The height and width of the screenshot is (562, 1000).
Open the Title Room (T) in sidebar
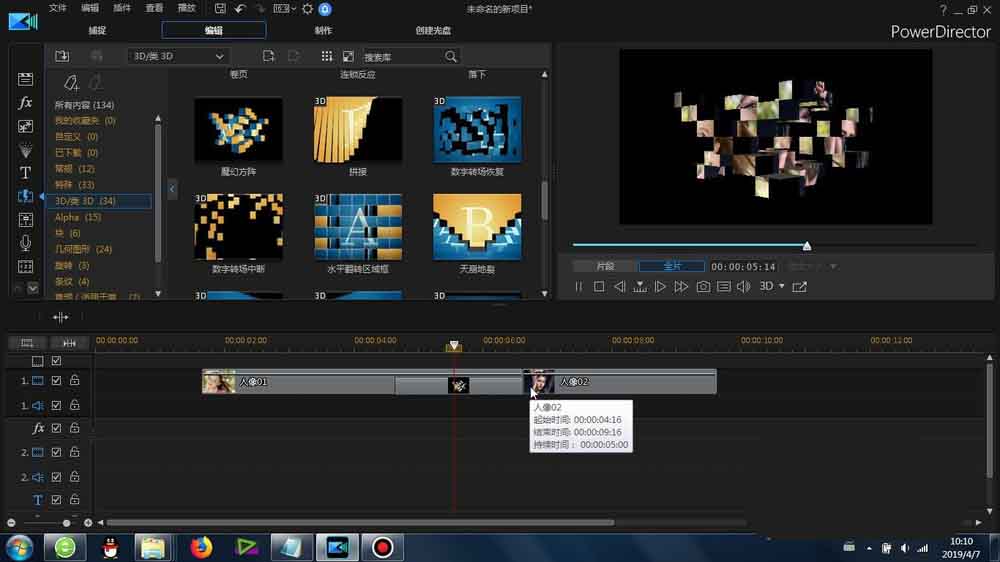point(26,172)
